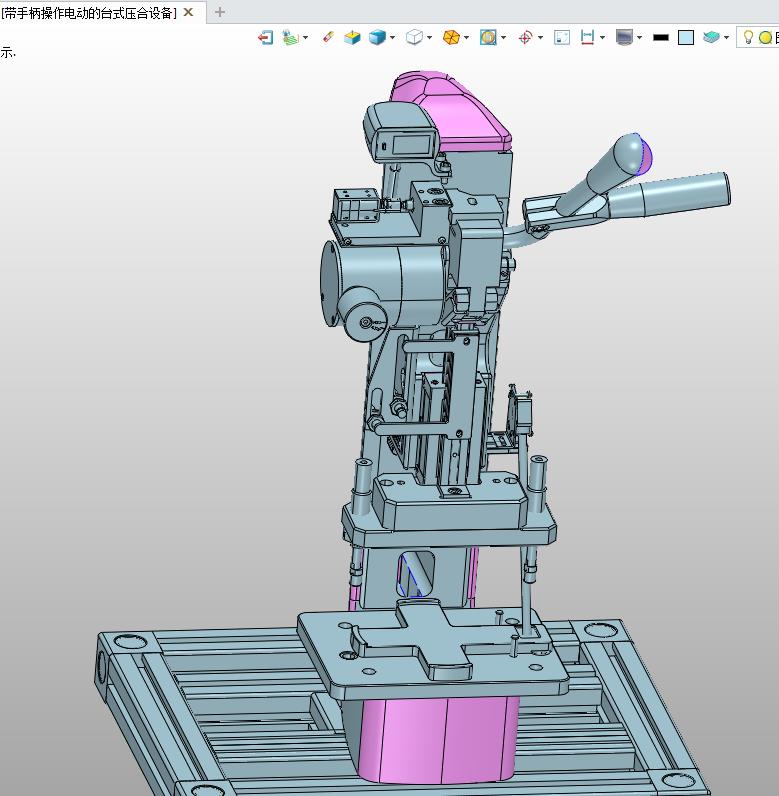Open dropdown beside the wireframe cube icon
This screenshot has width=779, height=796.
pyautogui.click(x=430, y=38)
